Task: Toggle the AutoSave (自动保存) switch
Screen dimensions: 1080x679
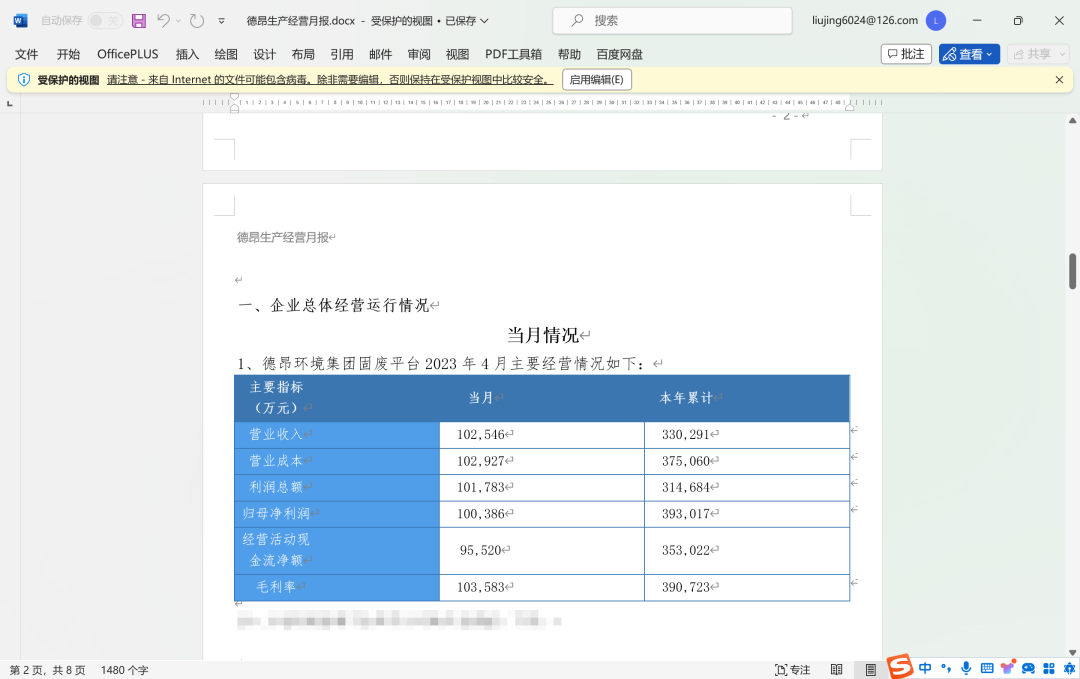Action: (105, 20)
